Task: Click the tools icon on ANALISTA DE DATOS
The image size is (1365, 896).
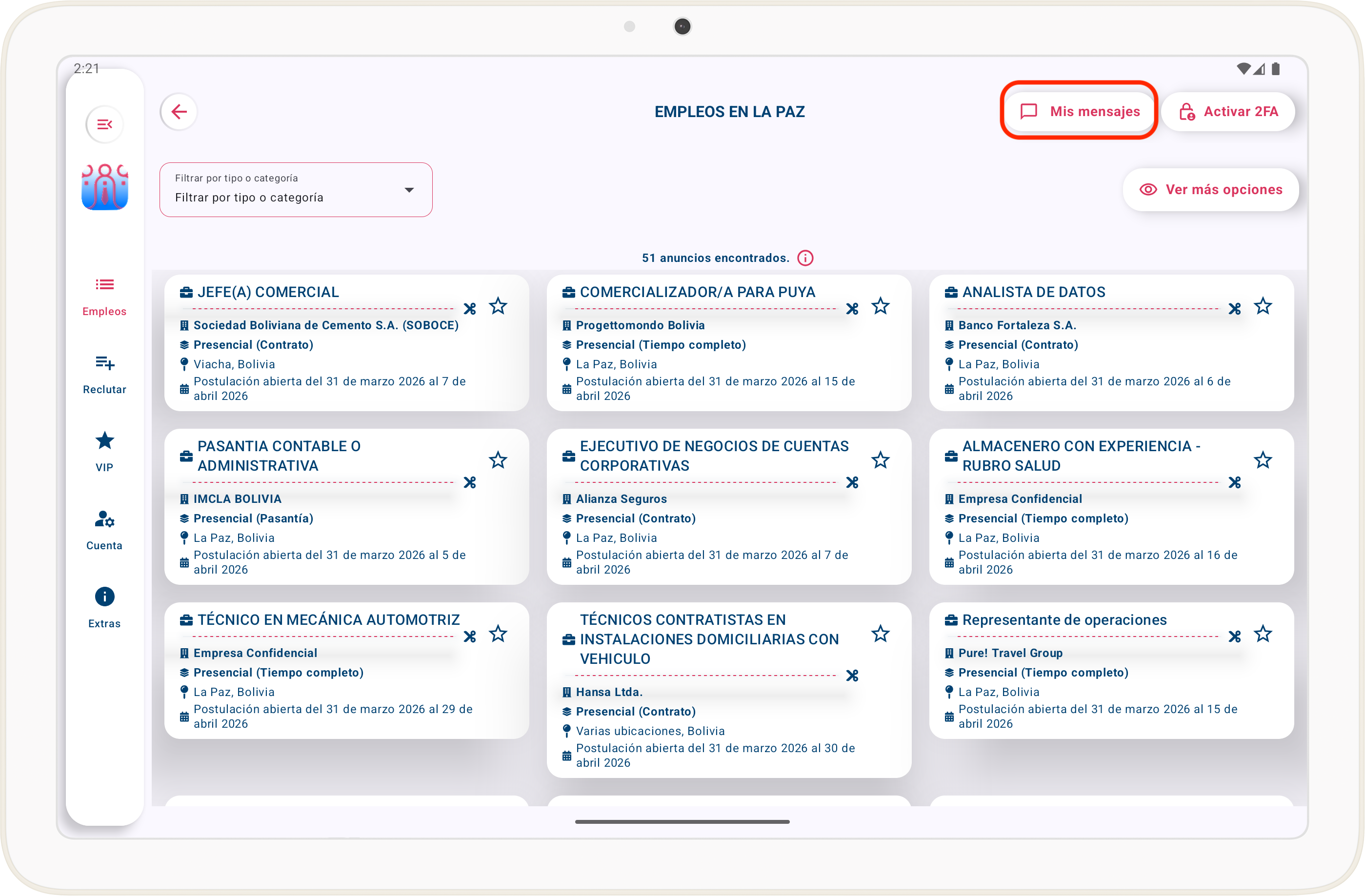Action: click(1234, 309)
